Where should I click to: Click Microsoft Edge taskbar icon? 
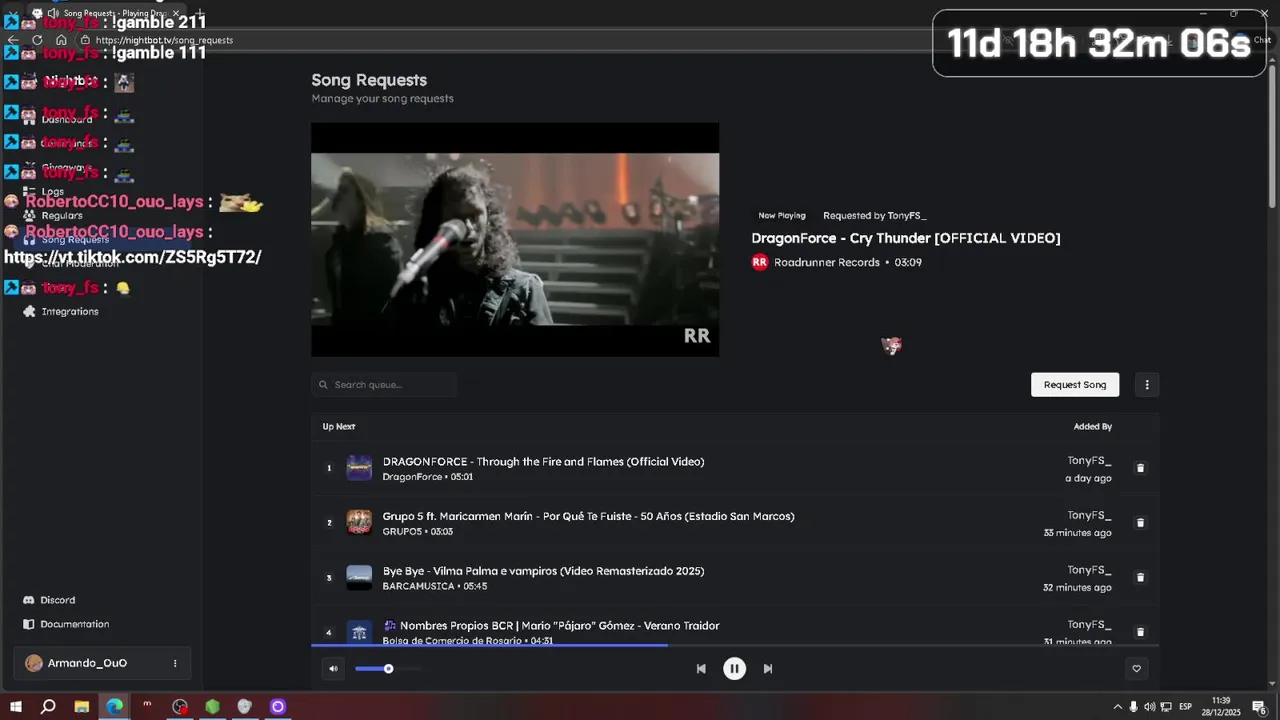115,706
